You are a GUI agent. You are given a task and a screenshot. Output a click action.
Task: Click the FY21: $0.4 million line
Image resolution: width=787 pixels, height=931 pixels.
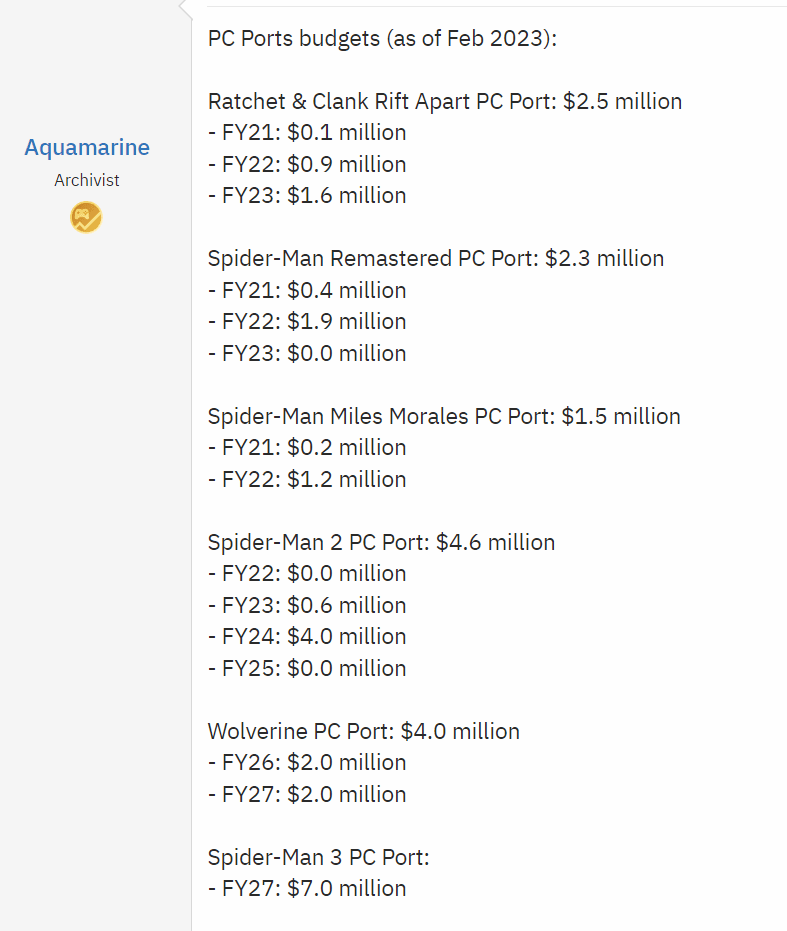click(307, 290)
